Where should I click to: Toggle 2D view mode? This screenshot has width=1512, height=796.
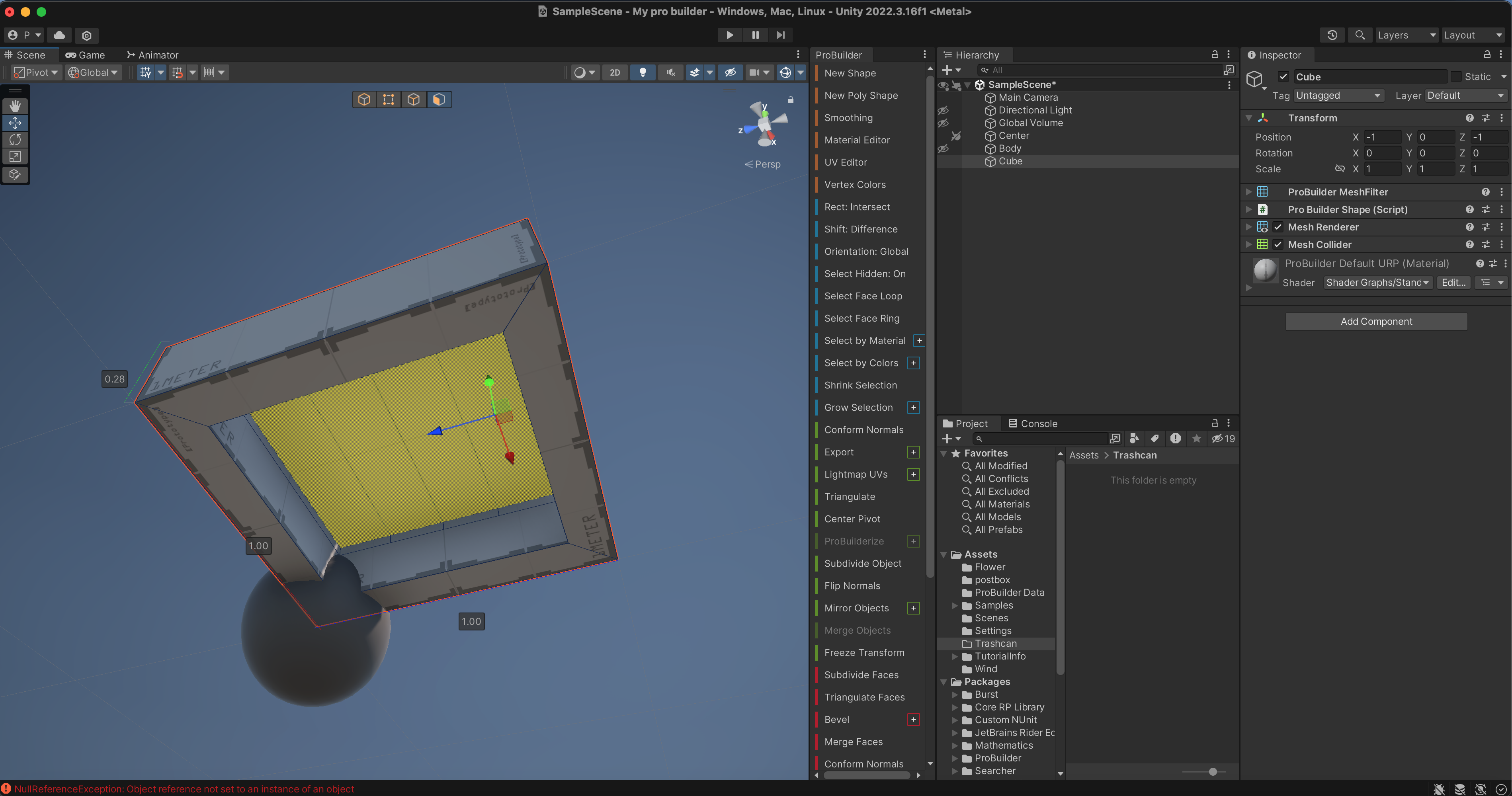pos(615,72)
